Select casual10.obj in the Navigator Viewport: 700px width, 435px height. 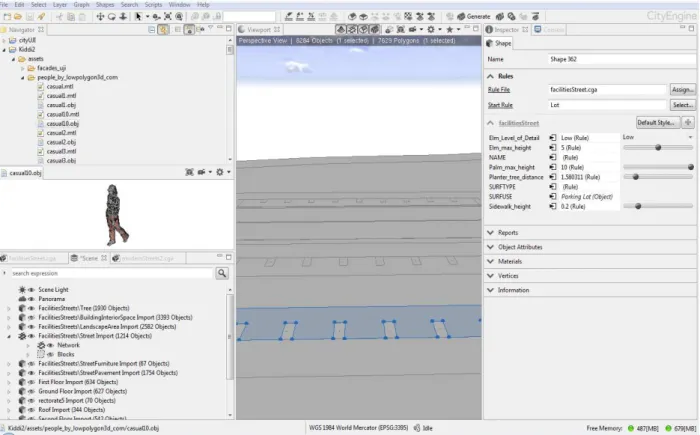(x=62, y=124)
